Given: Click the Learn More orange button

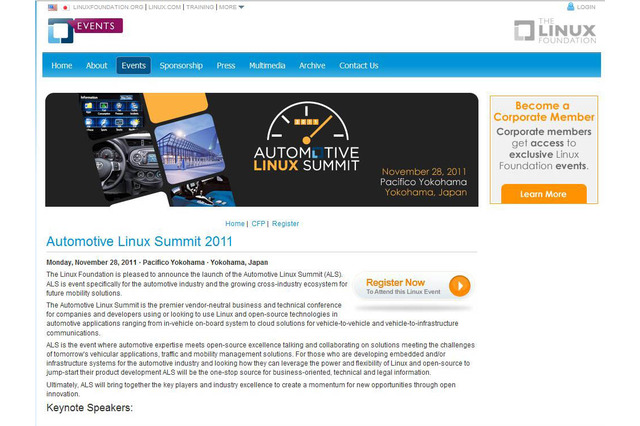Looking at the screenshot, I should click(x=544, y=194).
